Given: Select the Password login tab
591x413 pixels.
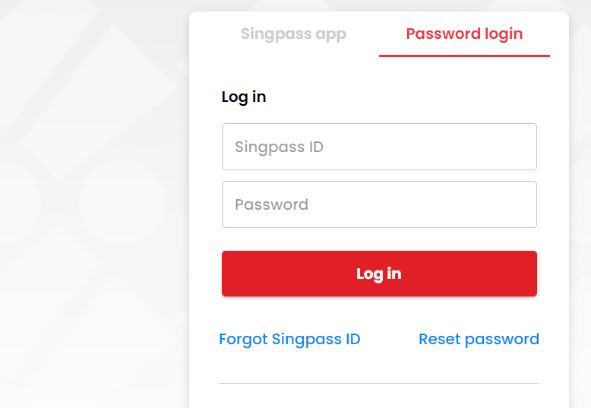Looking at the screenshot, I should coord(464,34).
